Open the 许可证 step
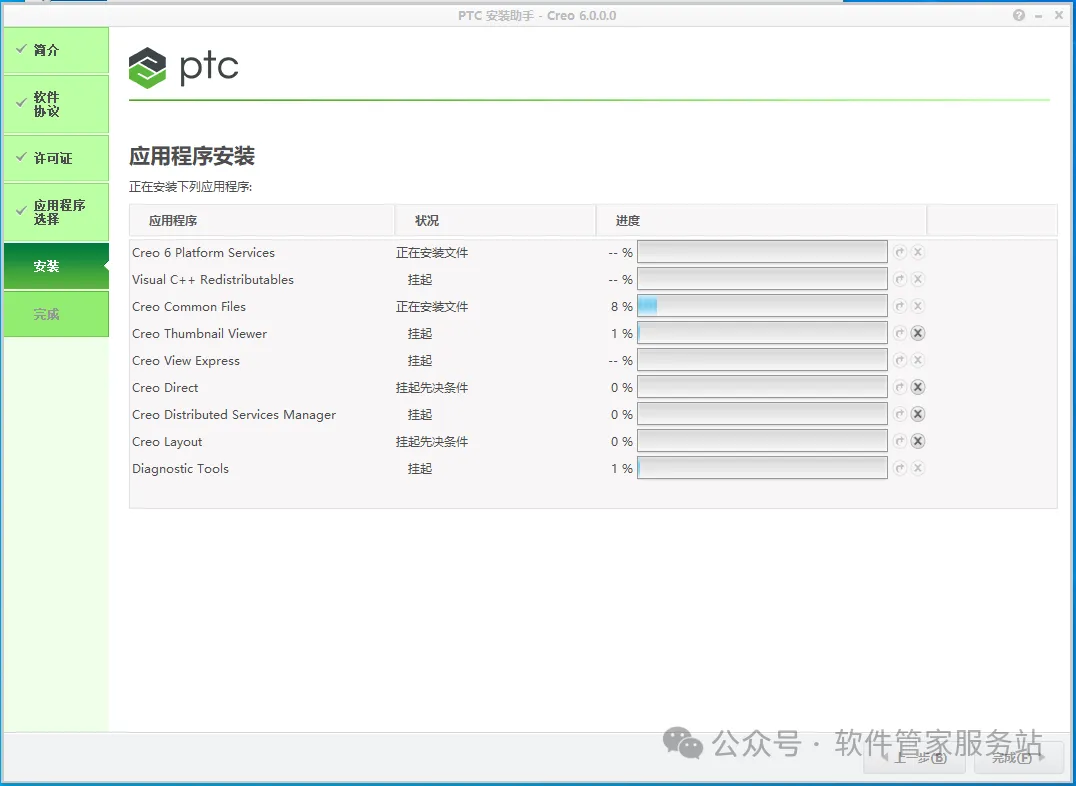Image resolution: width=1076 pixels, height=786 pixels. pyautogui.click(x=56, y=158)
